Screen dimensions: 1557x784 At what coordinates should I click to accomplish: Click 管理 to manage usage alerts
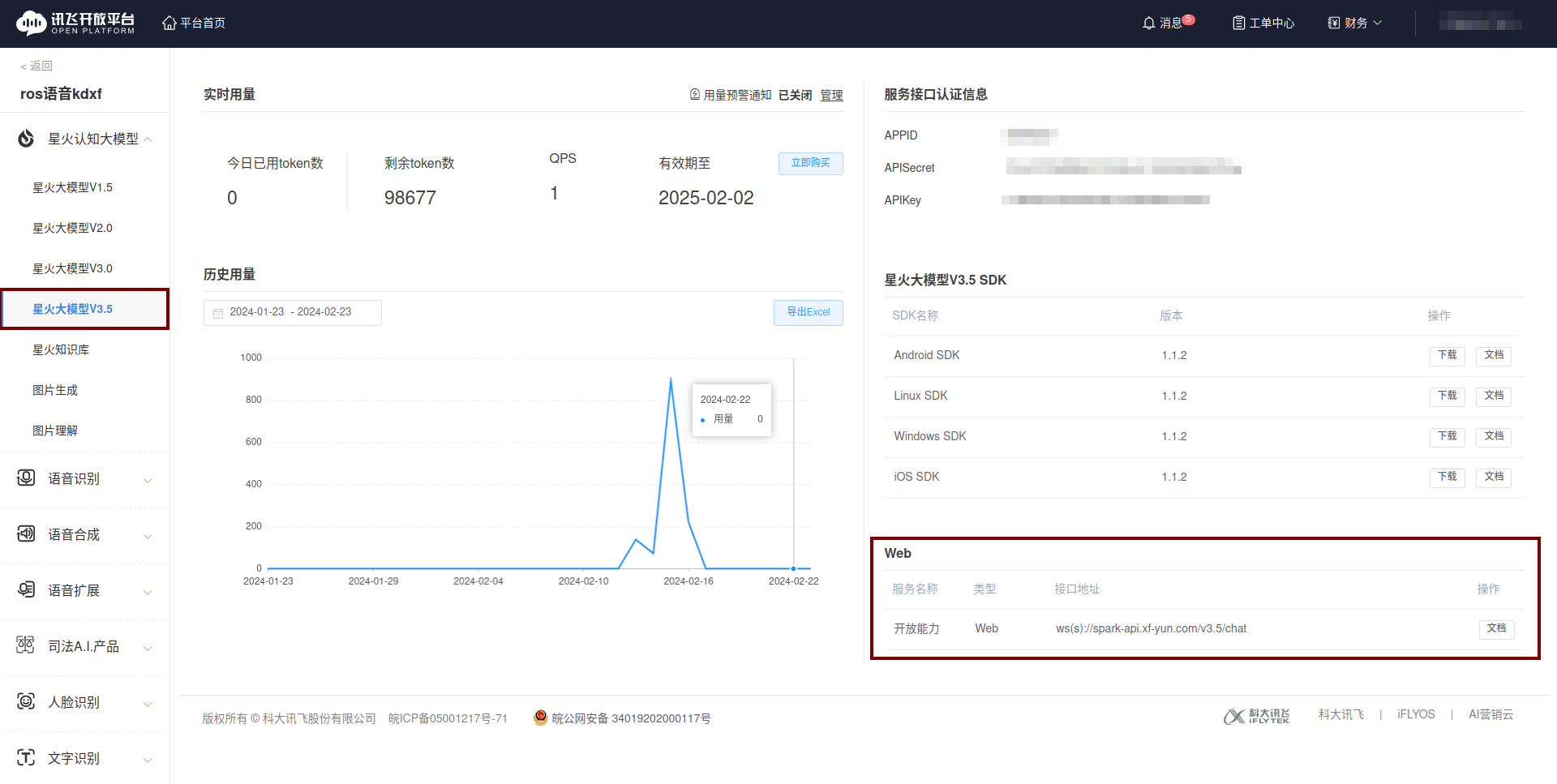click(831, 95)
